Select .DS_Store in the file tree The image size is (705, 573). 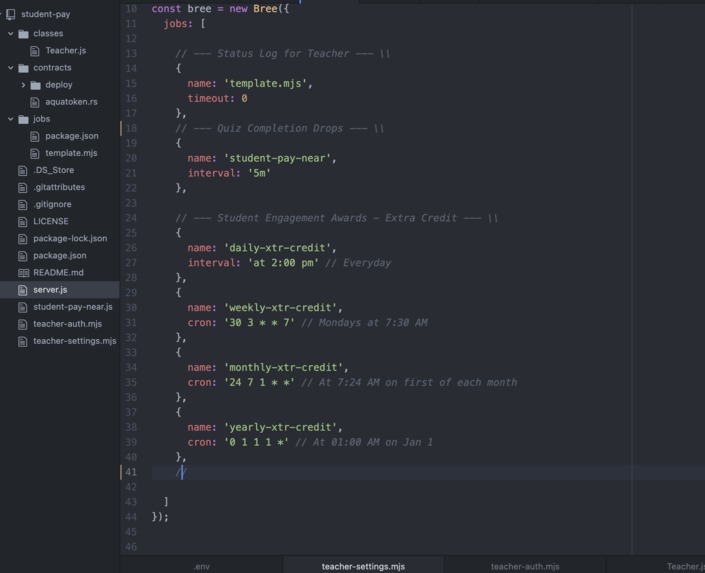point(54,170)
